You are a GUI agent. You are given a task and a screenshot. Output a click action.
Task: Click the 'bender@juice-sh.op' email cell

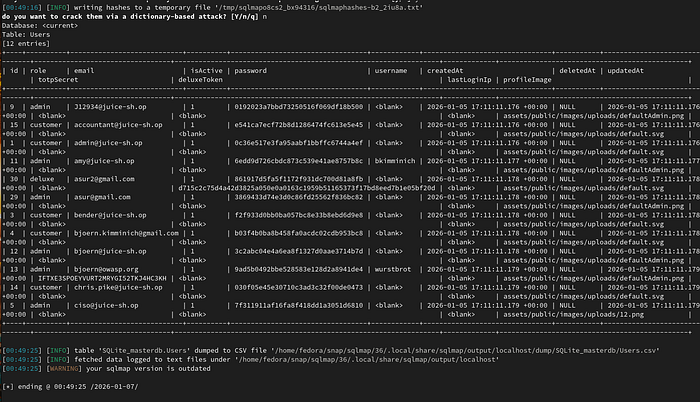click(110, 215)
